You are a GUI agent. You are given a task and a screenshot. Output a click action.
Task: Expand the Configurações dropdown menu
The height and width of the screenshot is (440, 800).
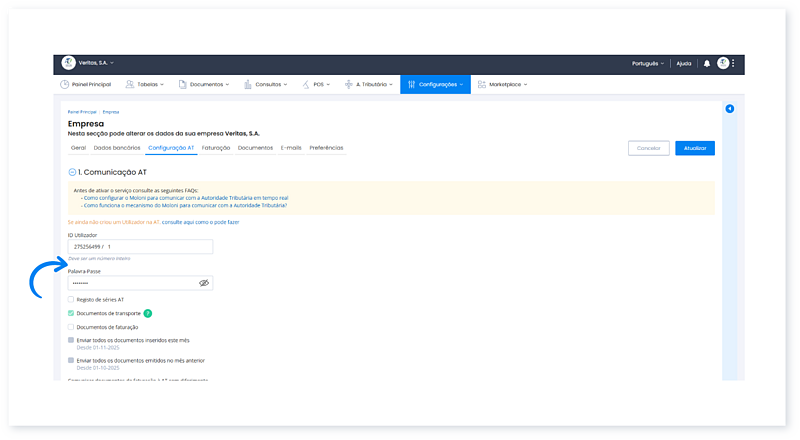tap(435, 85)
